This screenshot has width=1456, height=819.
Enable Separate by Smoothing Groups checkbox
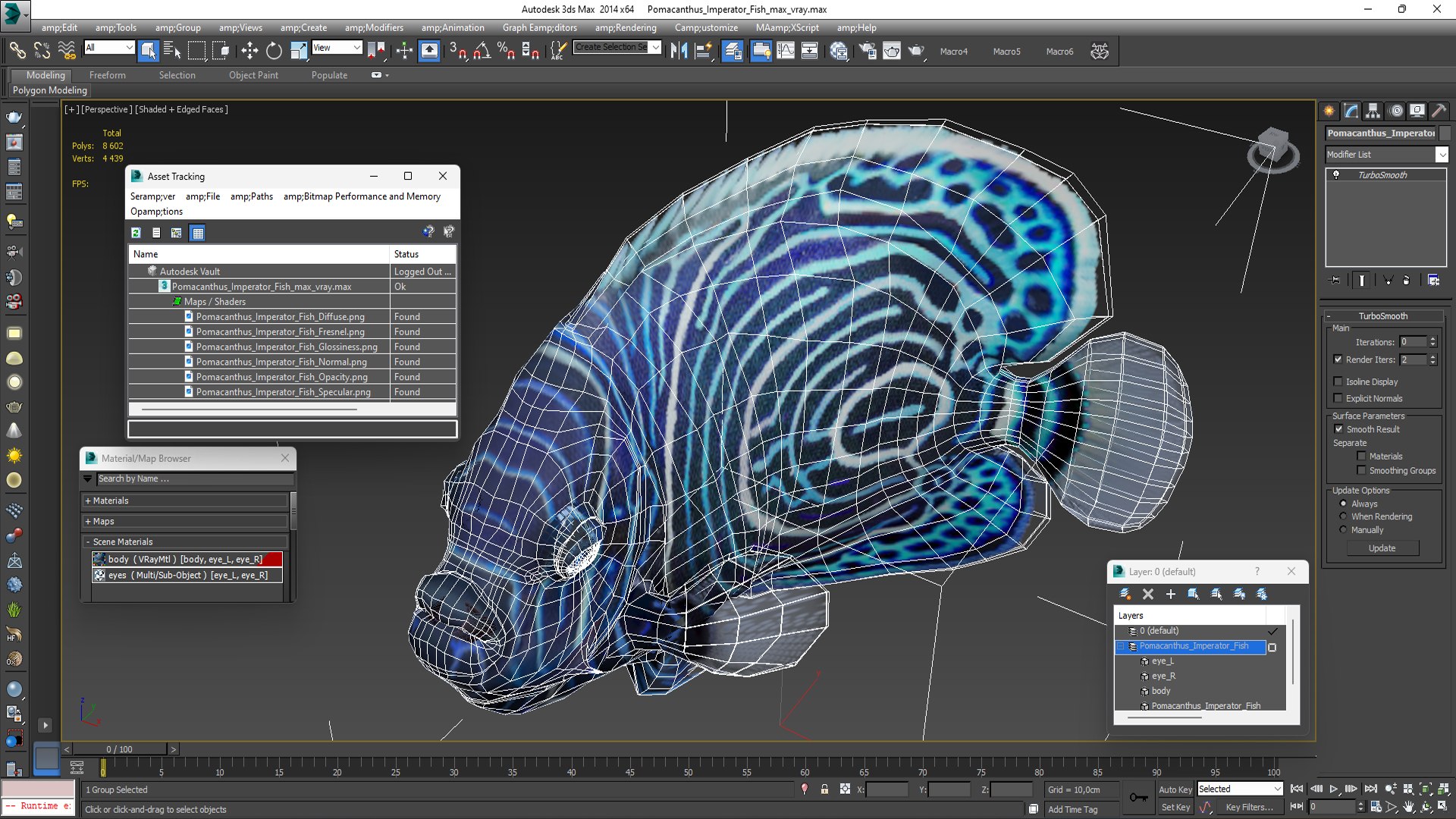[1361, 470]
